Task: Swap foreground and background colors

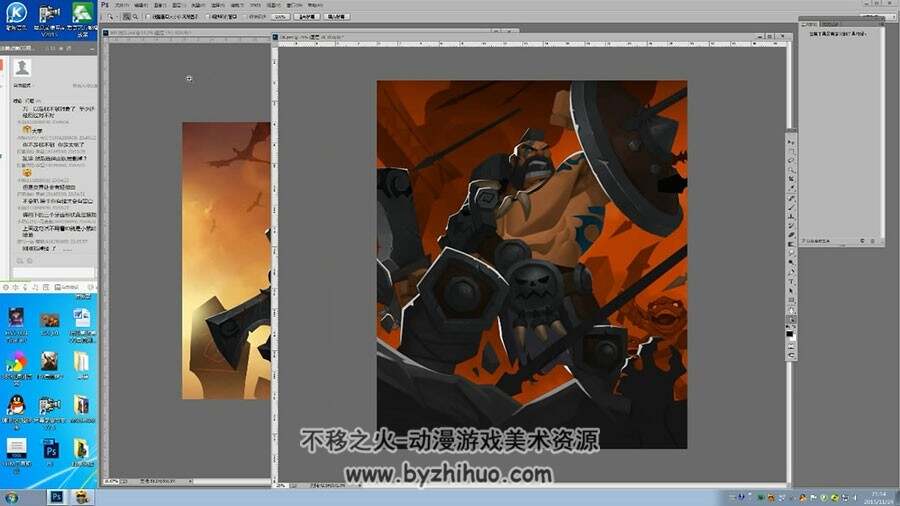Action: pos(794,326)
